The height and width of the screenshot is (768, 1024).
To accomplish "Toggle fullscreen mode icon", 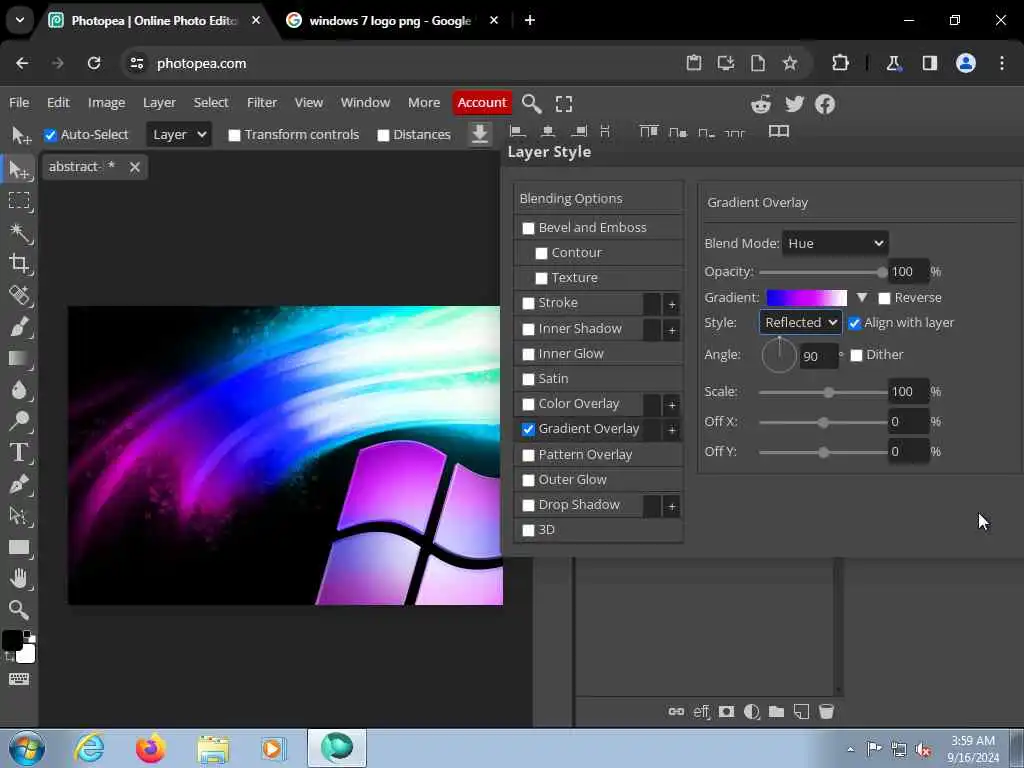I will [x=564, y=103].
